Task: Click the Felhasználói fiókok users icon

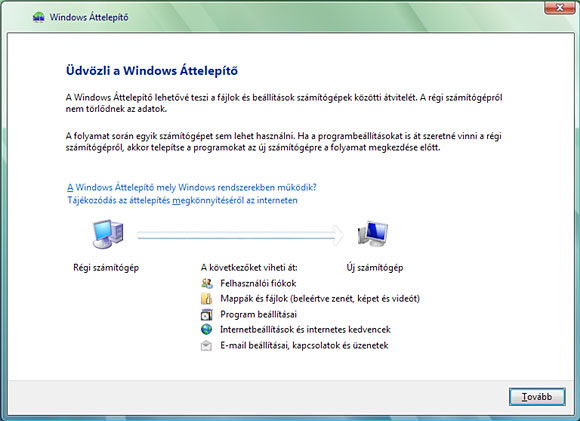Action: point(207,283)
